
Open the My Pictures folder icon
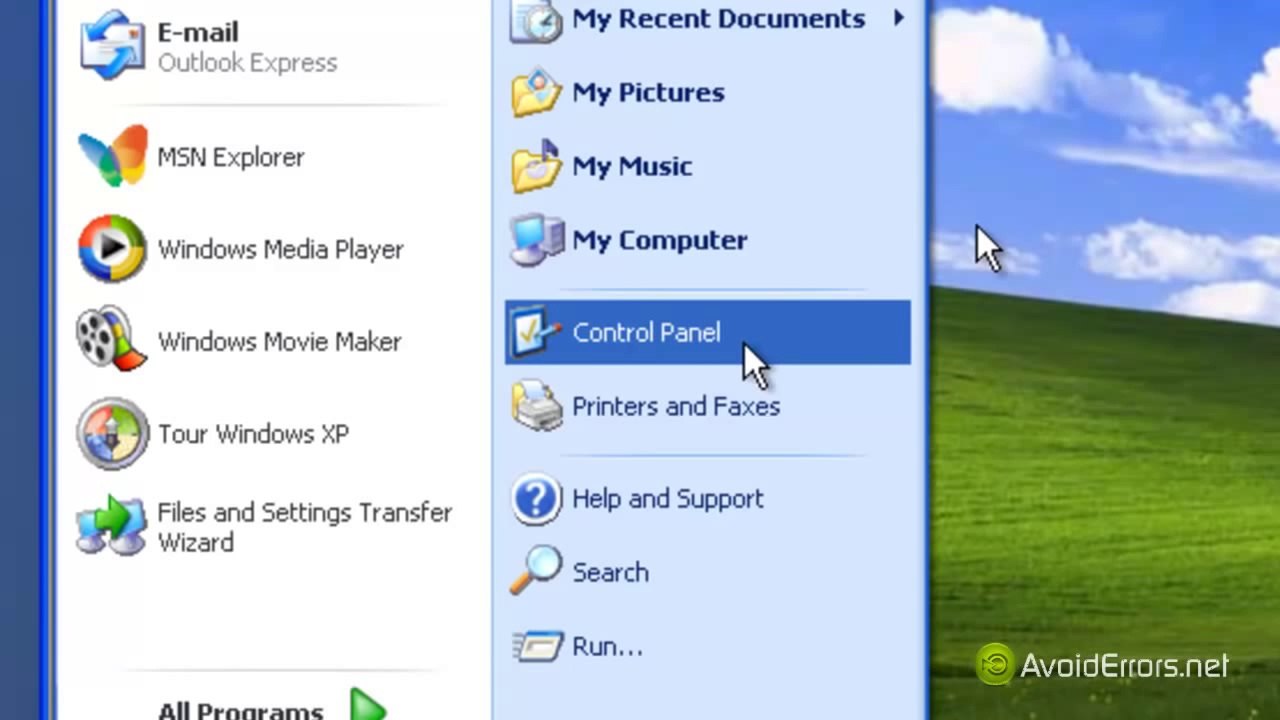click(536, 93)
